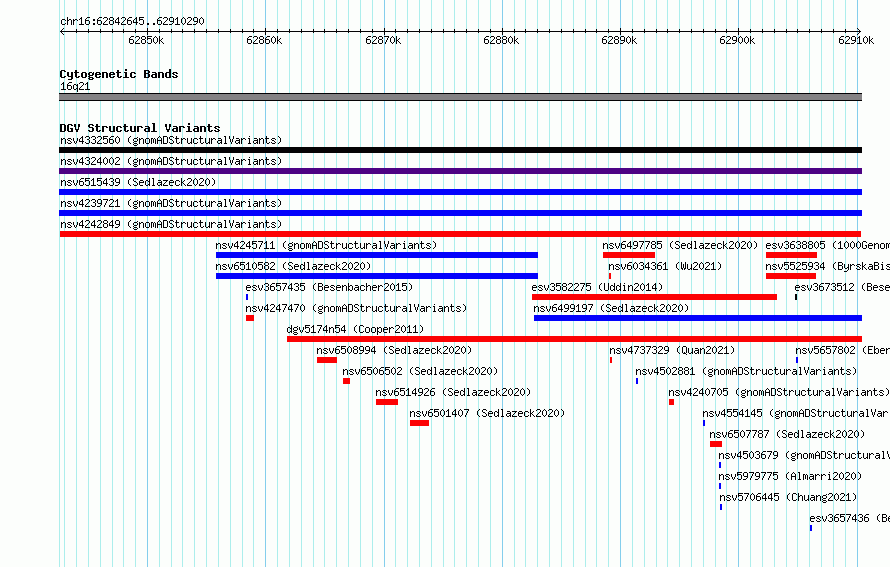Screen dimensions: 890x567
Task: Open esv3657436 variant label
Action: pyautogui.click(x=849, y=518)
